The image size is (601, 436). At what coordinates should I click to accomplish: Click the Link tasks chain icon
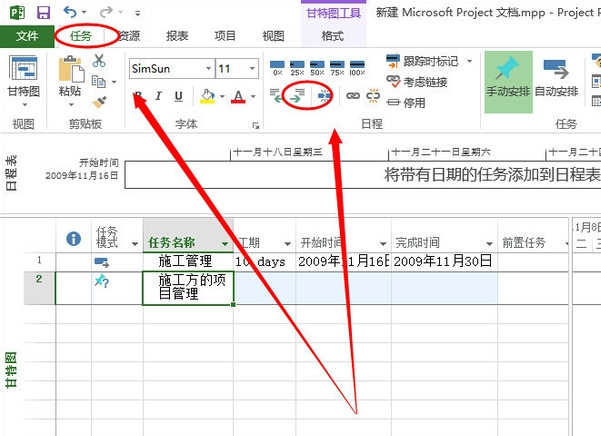[x=353, y=96]
